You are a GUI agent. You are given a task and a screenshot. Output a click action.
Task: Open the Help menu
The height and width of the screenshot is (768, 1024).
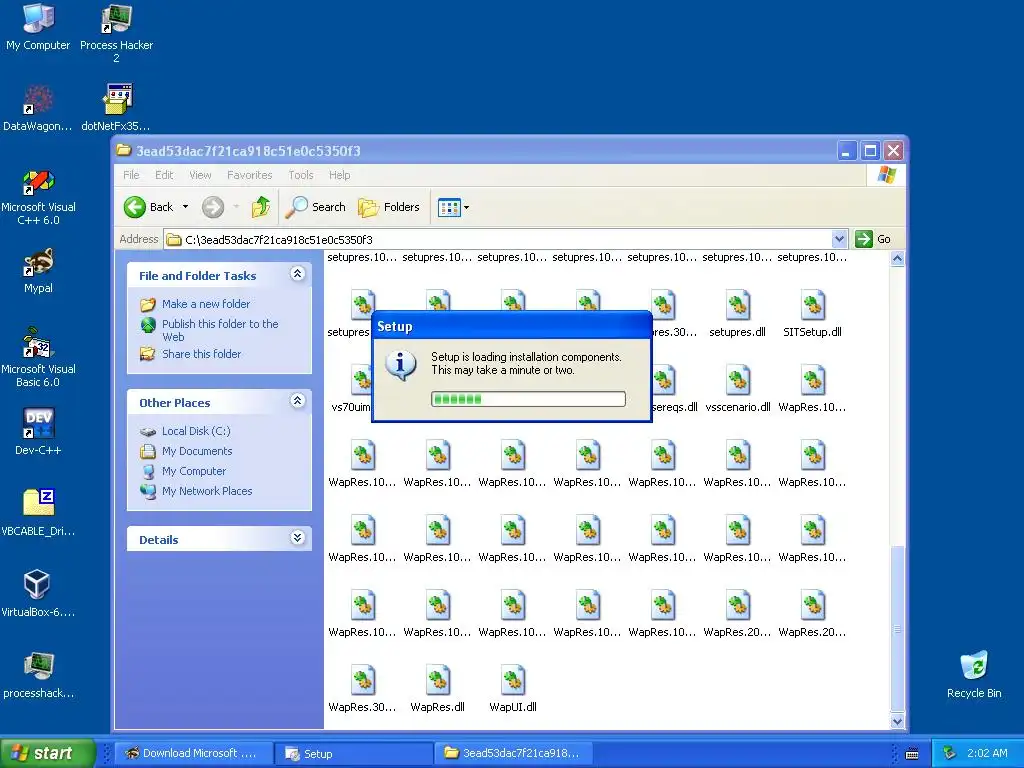pyautogui.click(x=339, y=175)
